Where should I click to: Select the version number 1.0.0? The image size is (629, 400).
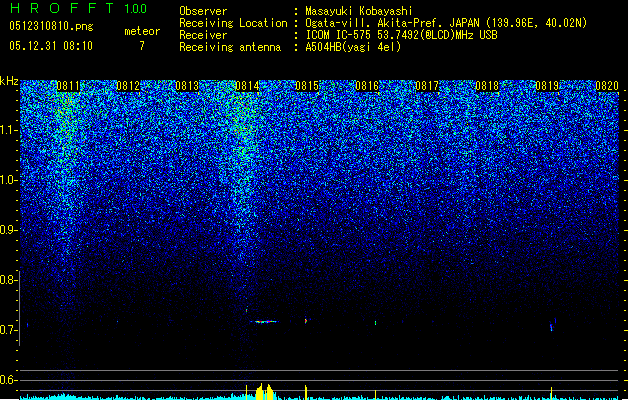click(x=136, y=8)
